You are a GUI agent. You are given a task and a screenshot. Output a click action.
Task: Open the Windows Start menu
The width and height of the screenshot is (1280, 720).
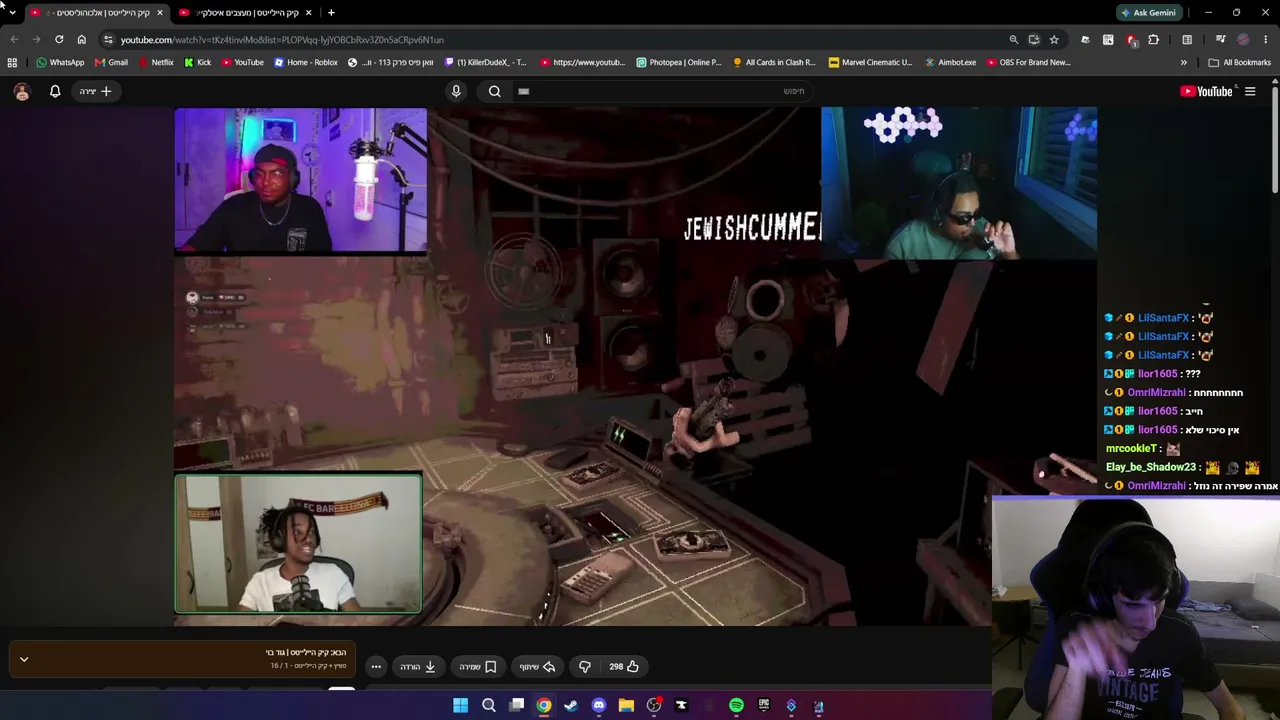click(460, 706)
